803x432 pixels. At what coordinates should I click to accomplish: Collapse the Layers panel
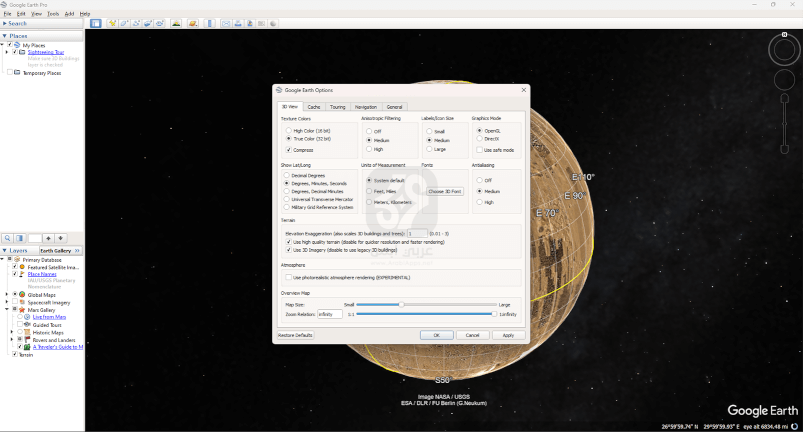tap(5, 251)
